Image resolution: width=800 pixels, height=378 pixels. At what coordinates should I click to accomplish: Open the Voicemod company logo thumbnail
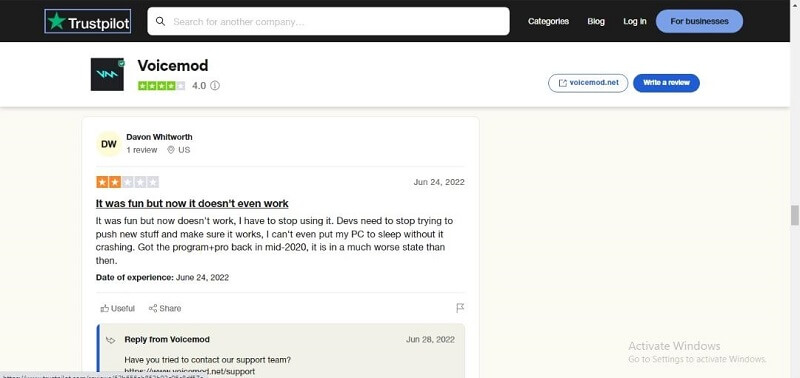coord(107,74)
